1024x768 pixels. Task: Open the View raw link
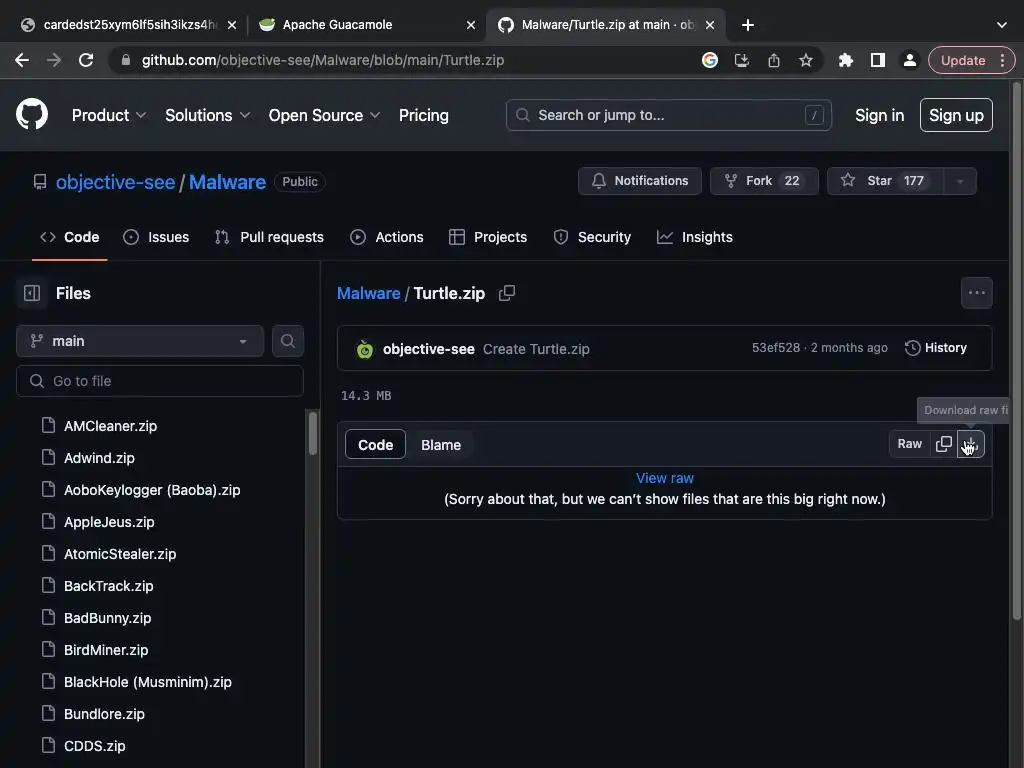click(665, 478)
